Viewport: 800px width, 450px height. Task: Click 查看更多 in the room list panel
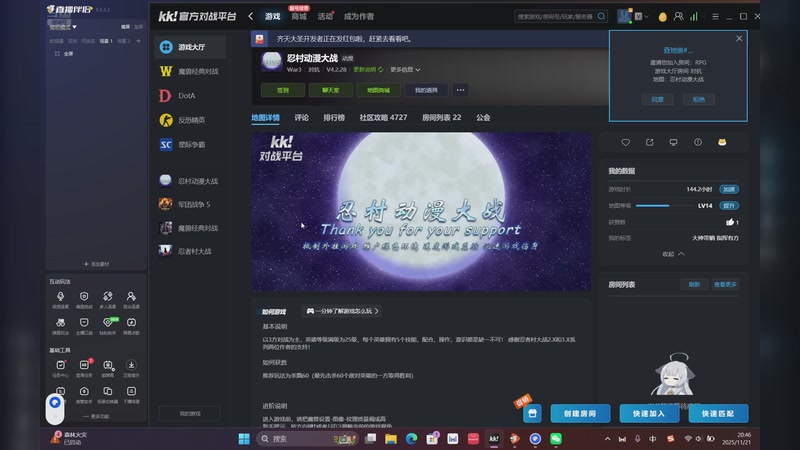[x=725, y=285]
